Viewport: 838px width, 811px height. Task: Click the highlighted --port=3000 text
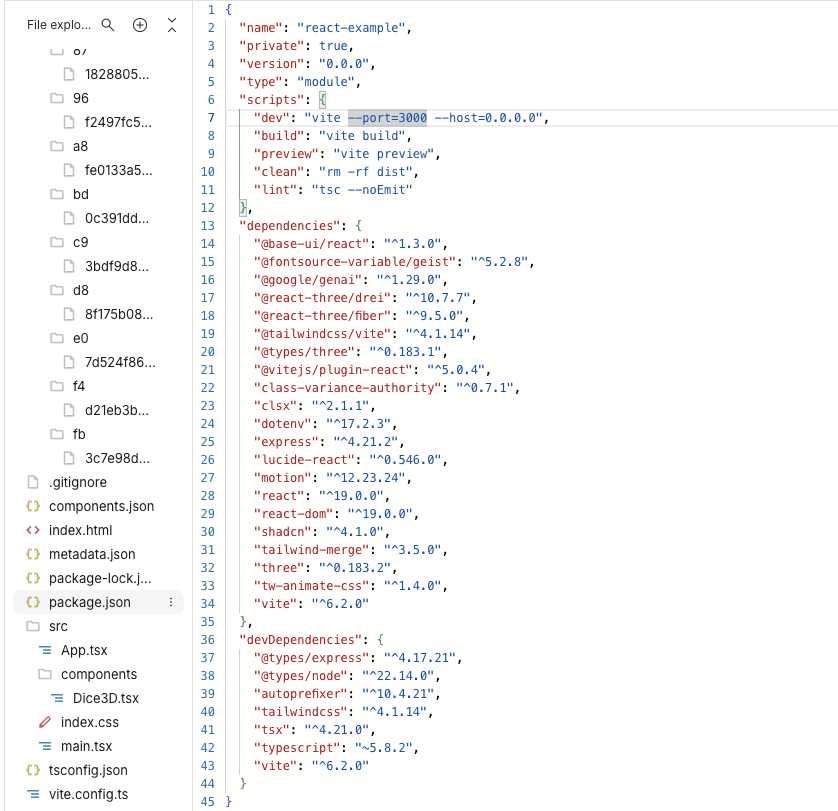click(387, 118)
